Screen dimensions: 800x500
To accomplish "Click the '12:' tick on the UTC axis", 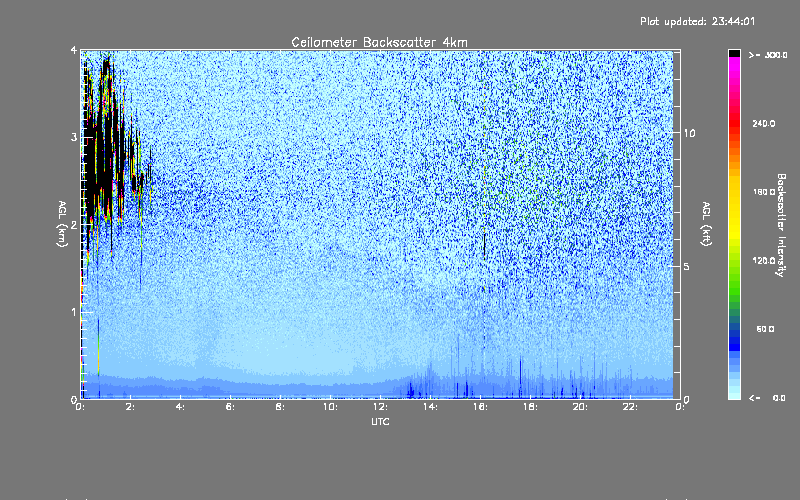I will coord(380,407).
